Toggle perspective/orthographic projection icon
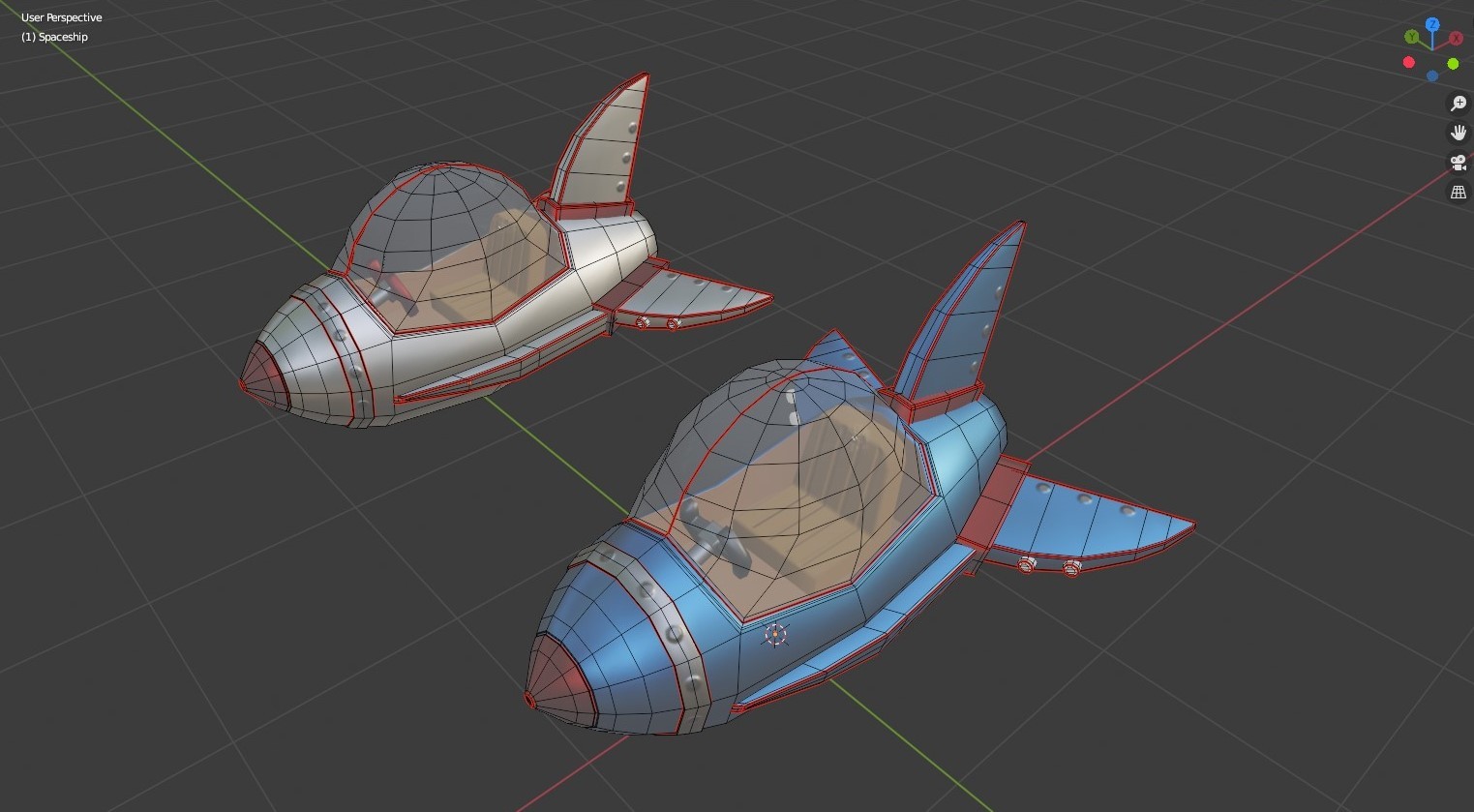 [1459, 191]
